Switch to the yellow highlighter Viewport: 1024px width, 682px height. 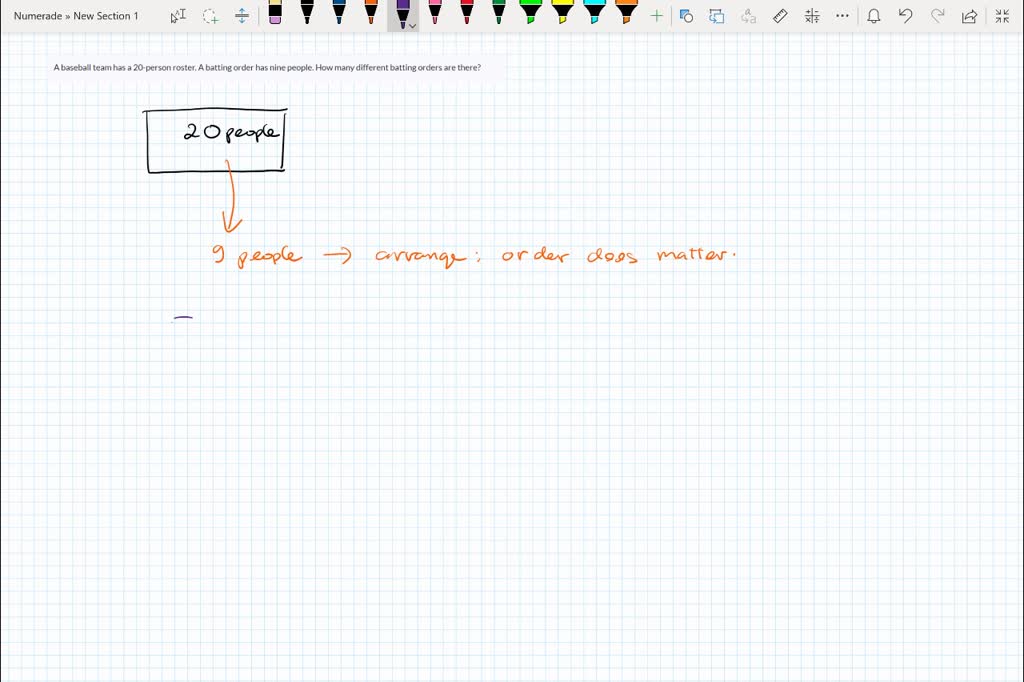[x=562, y=14]
